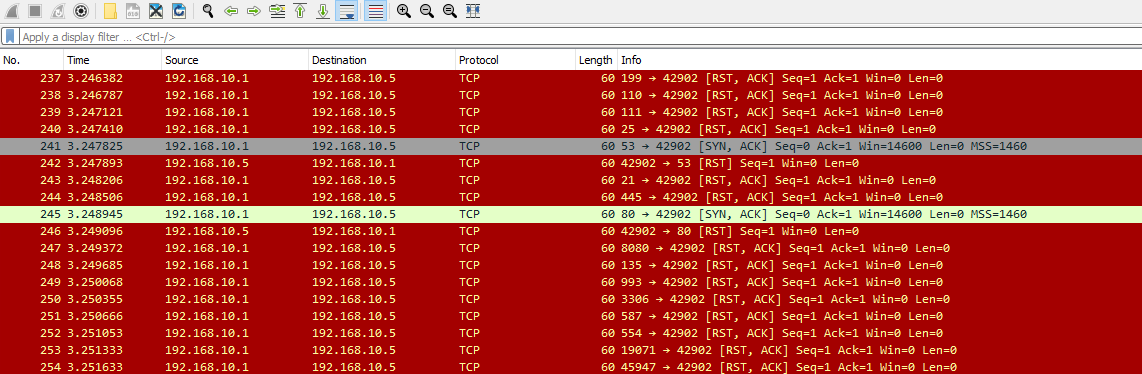Viewport: 1142px width, 374px height.
Task: Select packet 242 with RST to port 53
Action: pyautogui.click(x=571, y=164)
